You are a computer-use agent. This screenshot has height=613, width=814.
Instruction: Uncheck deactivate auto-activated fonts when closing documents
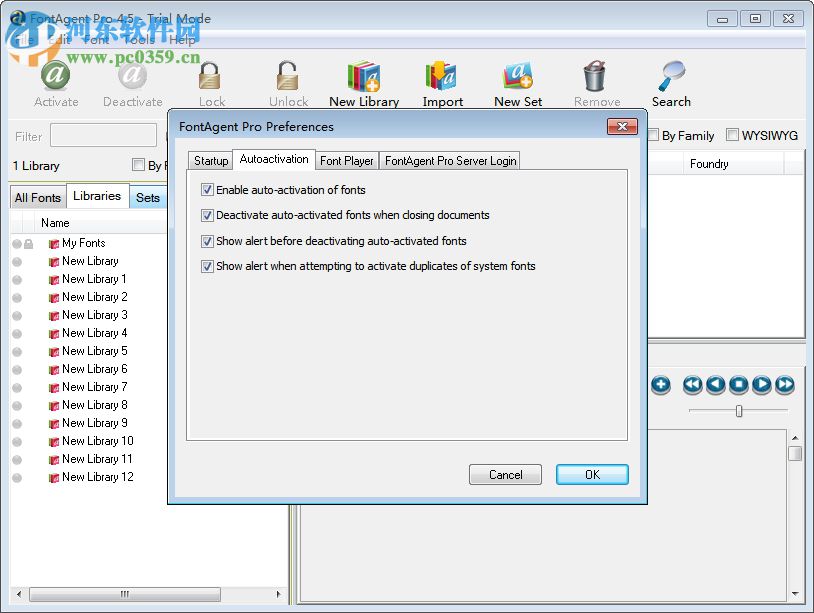[207, 215]
